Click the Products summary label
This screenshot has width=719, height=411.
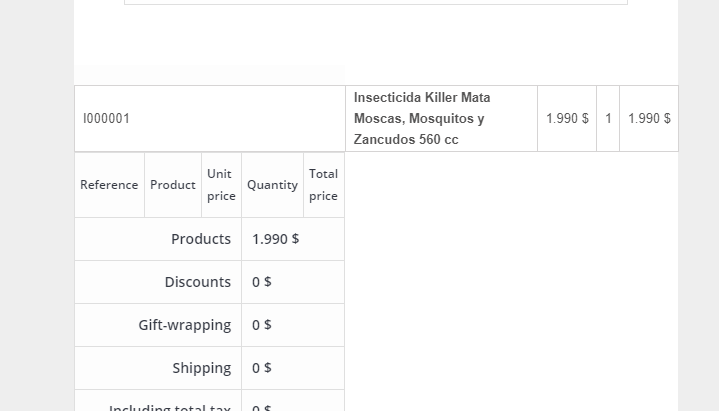click(x=201, y=239)
